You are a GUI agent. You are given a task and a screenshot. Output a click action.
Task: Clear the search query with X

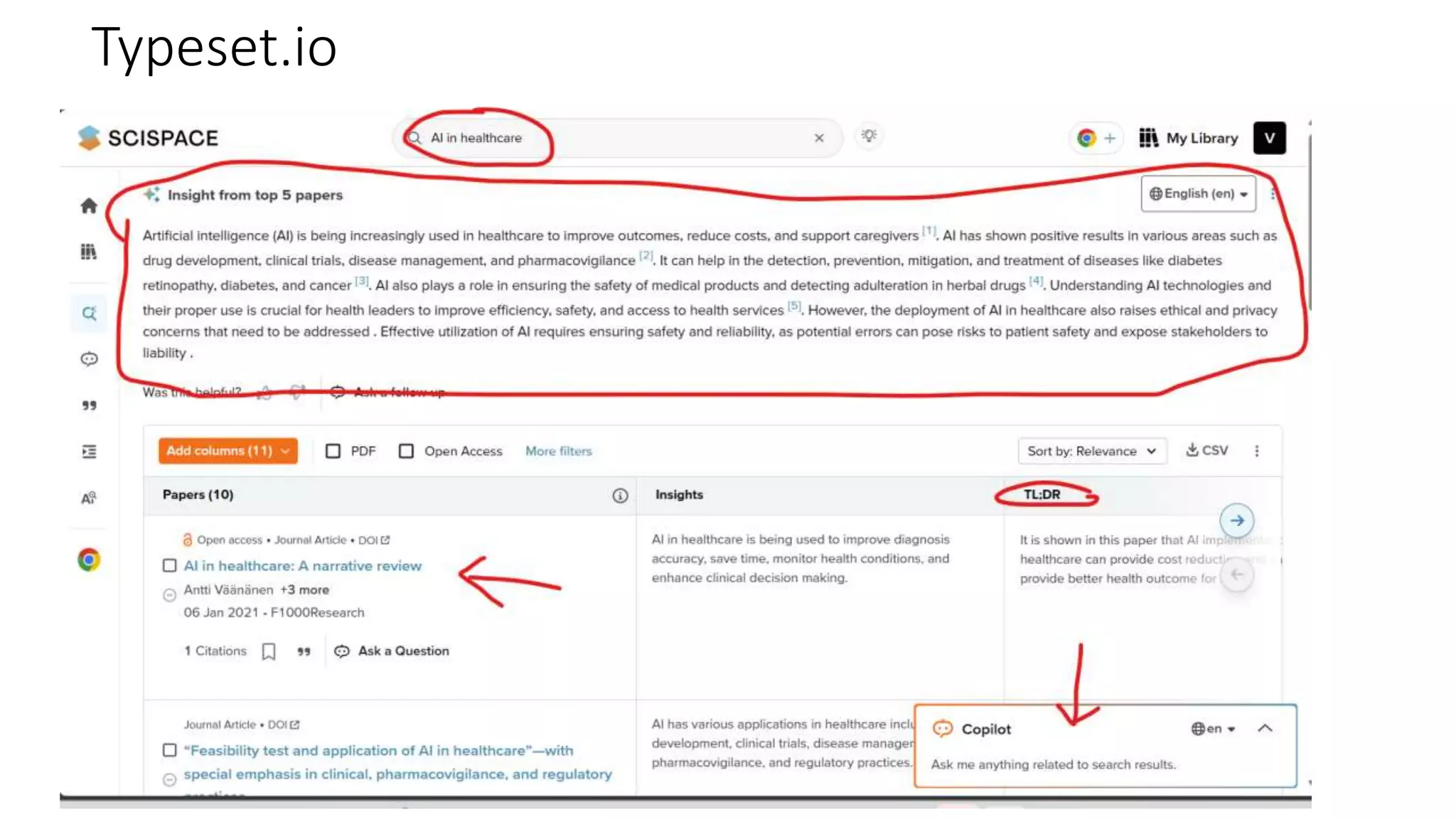(819, 138)
